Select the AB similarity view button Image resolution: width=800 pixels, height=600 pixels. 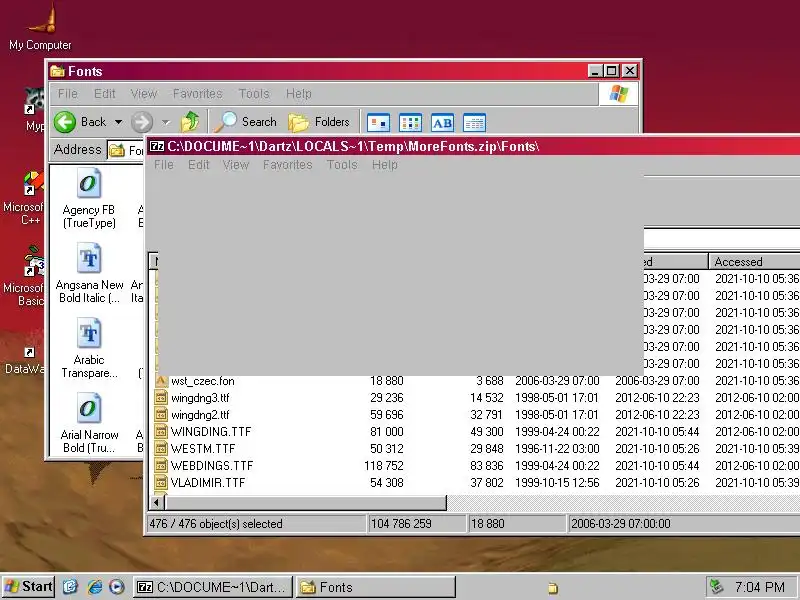point(442,122)
